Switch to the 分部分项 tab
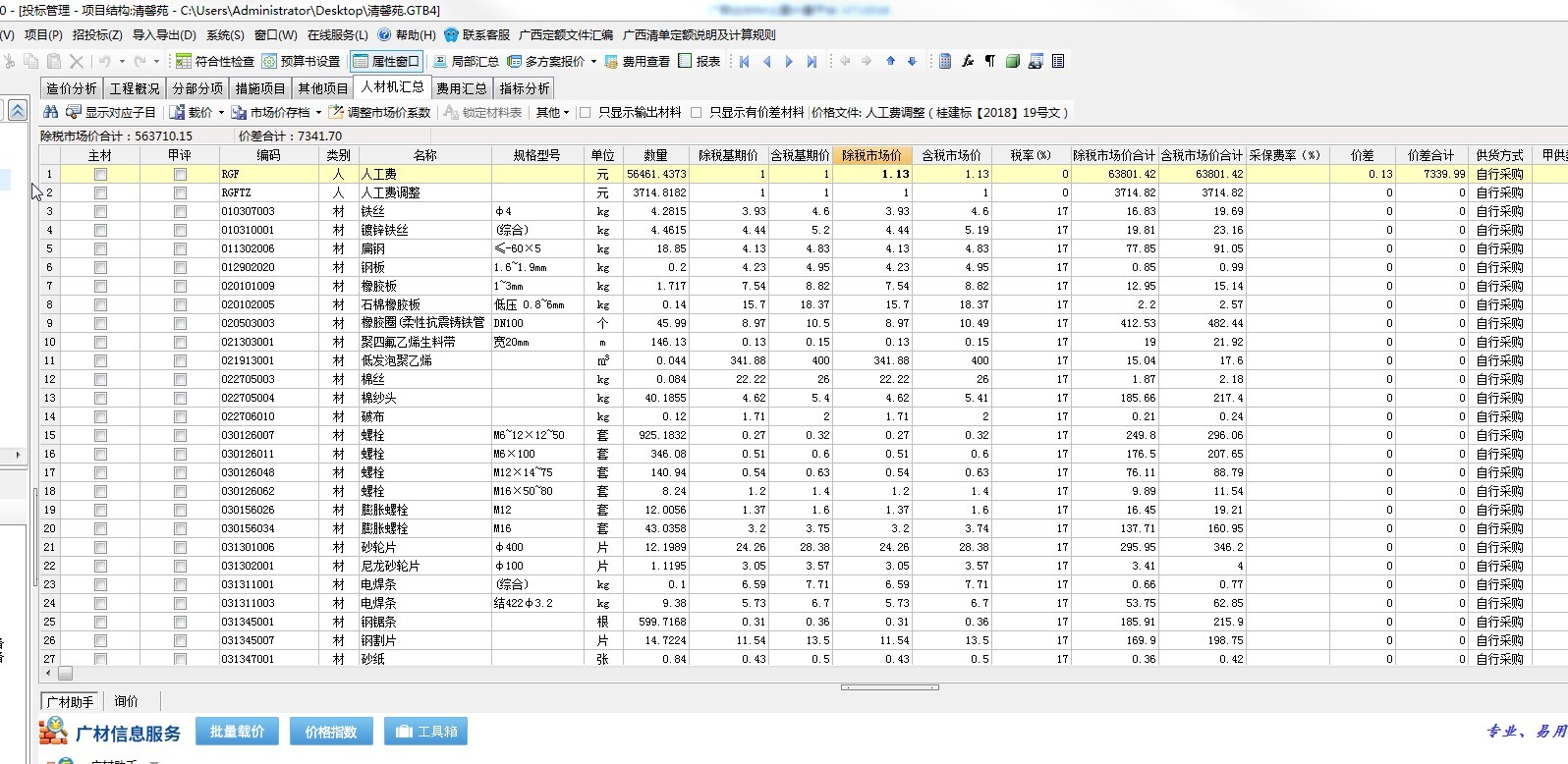 [x=198, y=88]
